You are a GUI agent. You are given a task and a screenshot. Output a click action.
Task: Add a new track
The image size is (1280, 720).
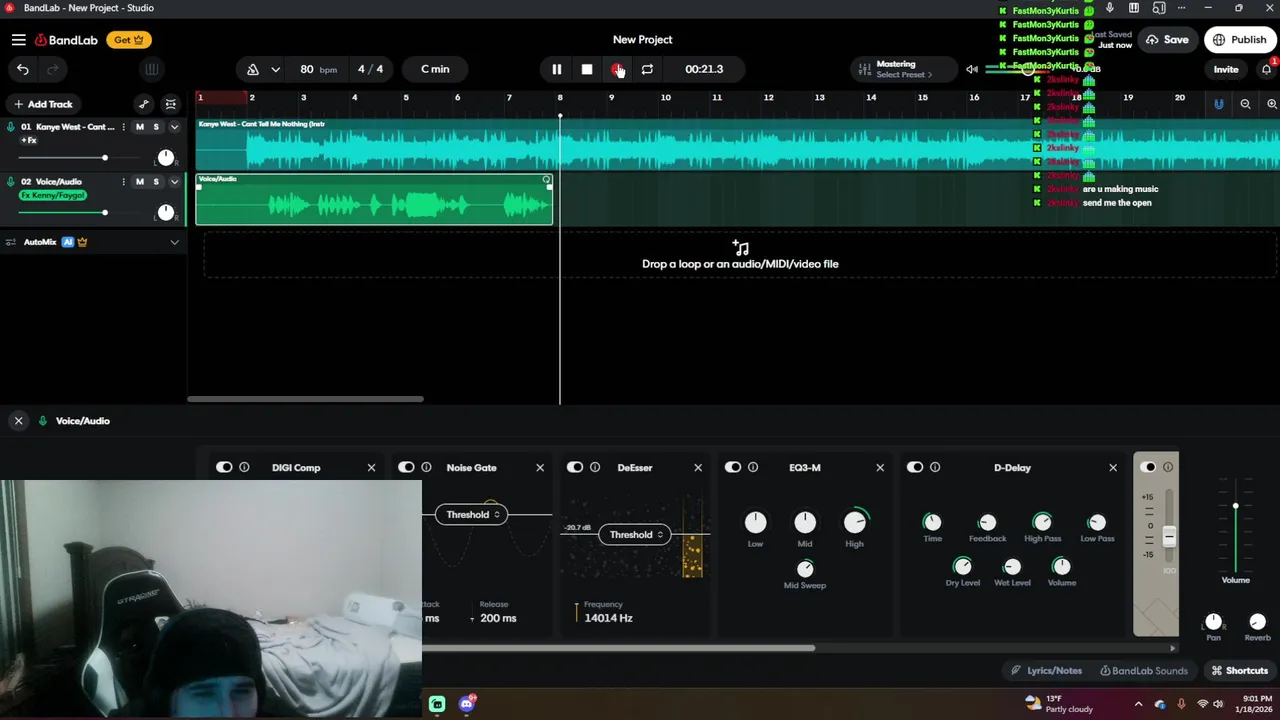[42, 104]
